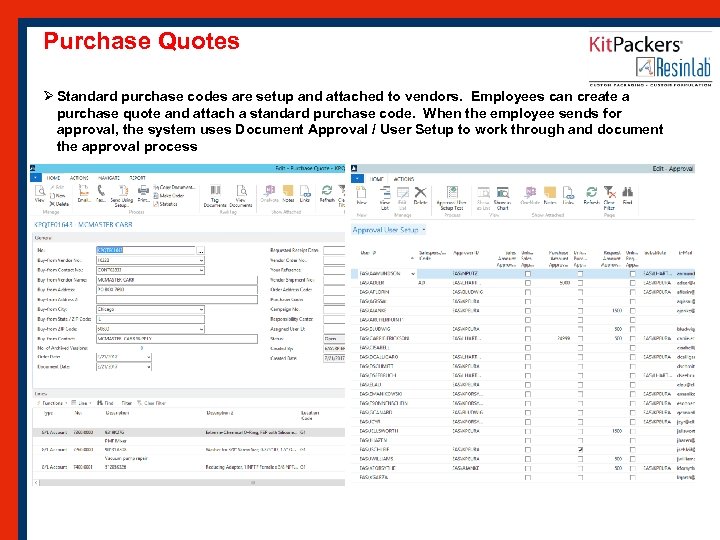Open Buy-from Contact No. dropdown
Viewport: 720px width, 540px height.
(x=201, y=270)
